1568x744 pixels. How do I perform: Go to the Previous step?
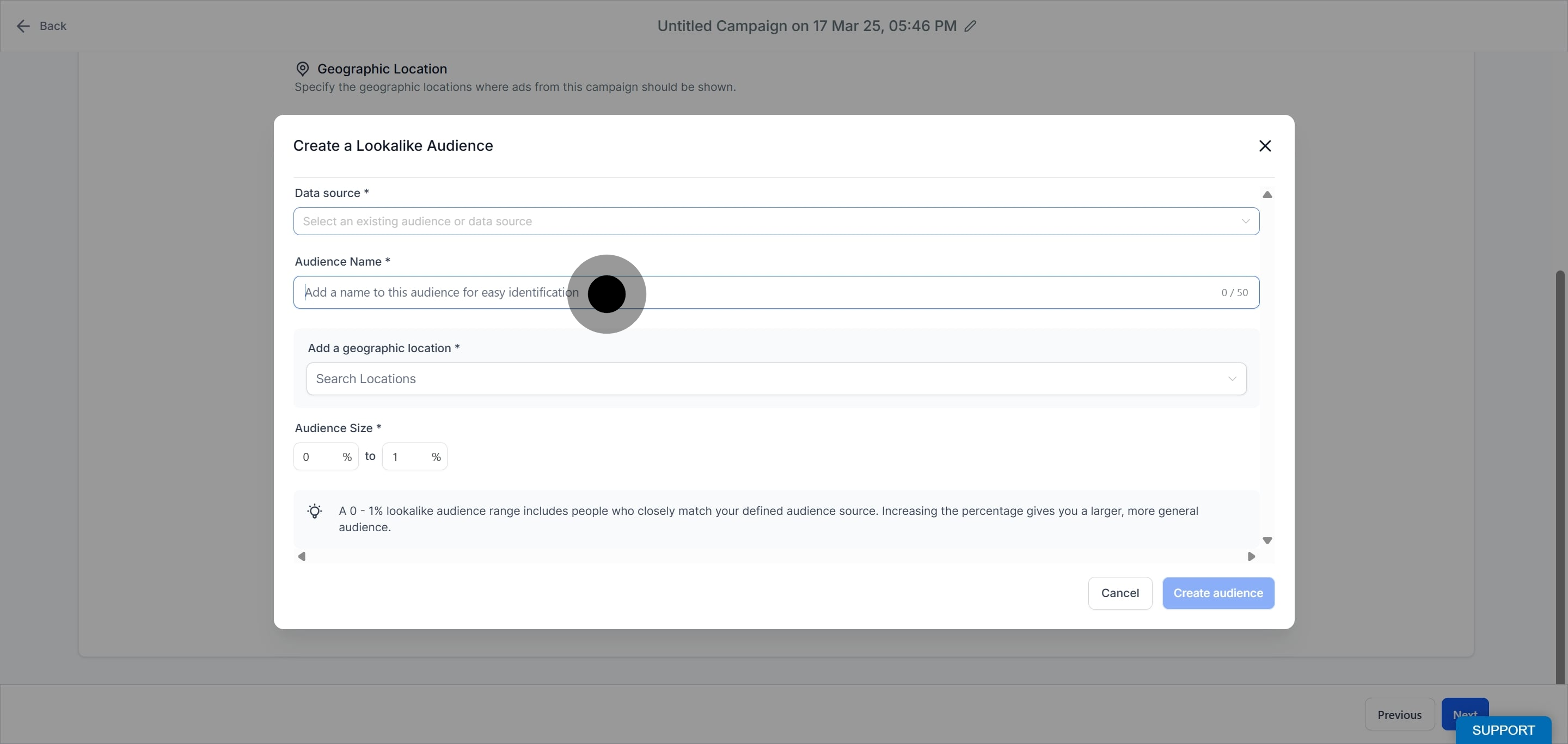point(1399,715)
